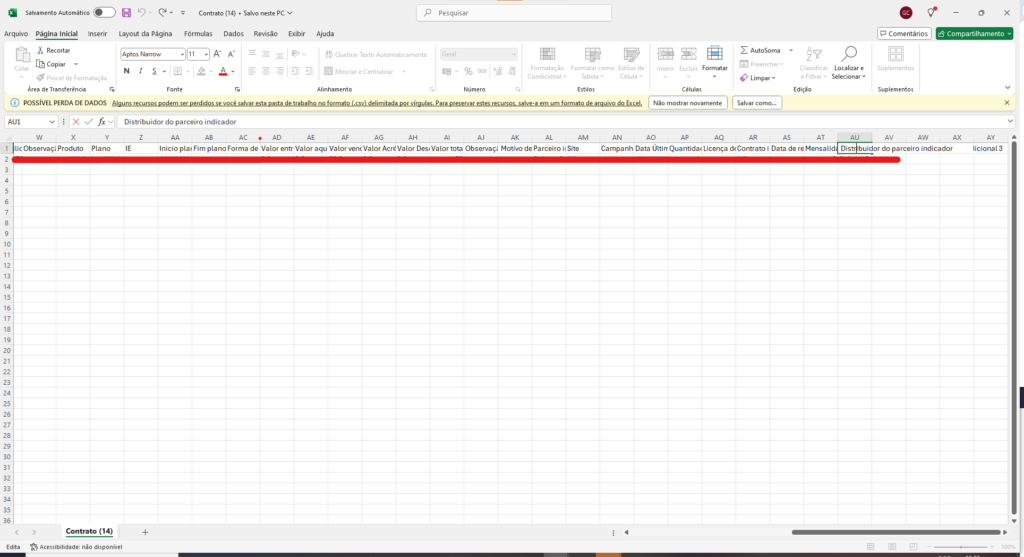The width and height of the screenshot is (1024, 557).
Task: Click the red font color icon
Action: (x=222, y=71)
